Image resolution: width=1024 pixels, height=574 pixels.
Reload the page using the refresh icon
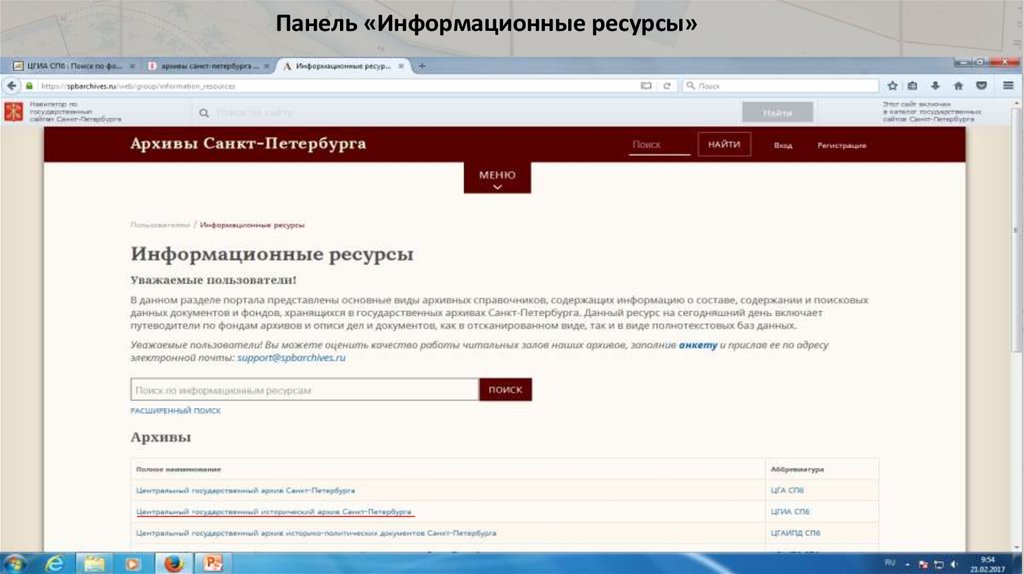[667, 86]
